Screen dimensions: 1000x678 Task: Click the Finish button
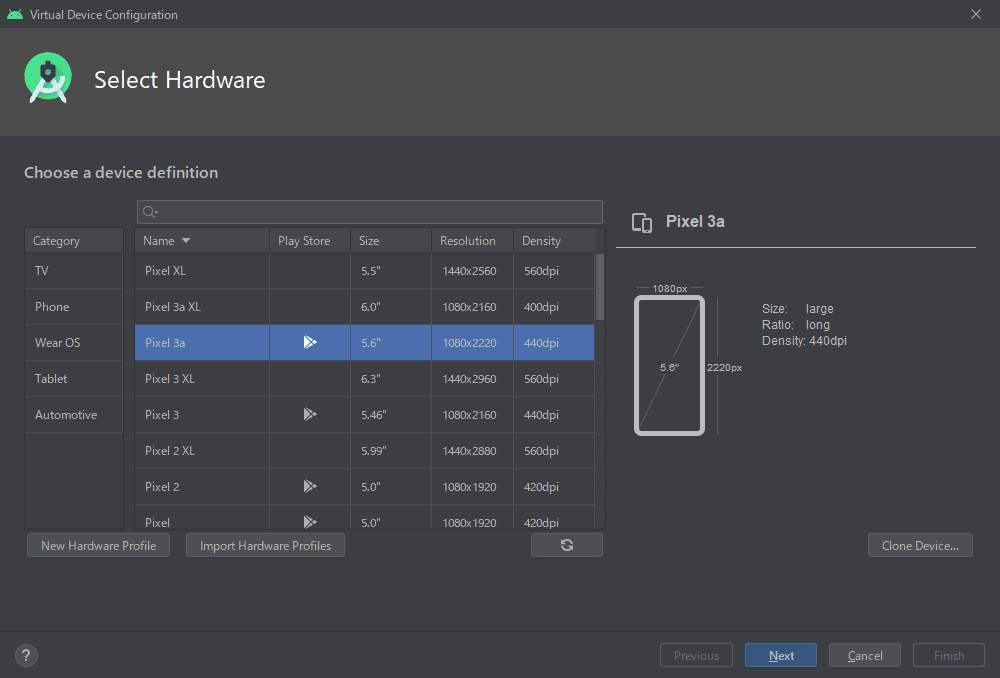949,655
